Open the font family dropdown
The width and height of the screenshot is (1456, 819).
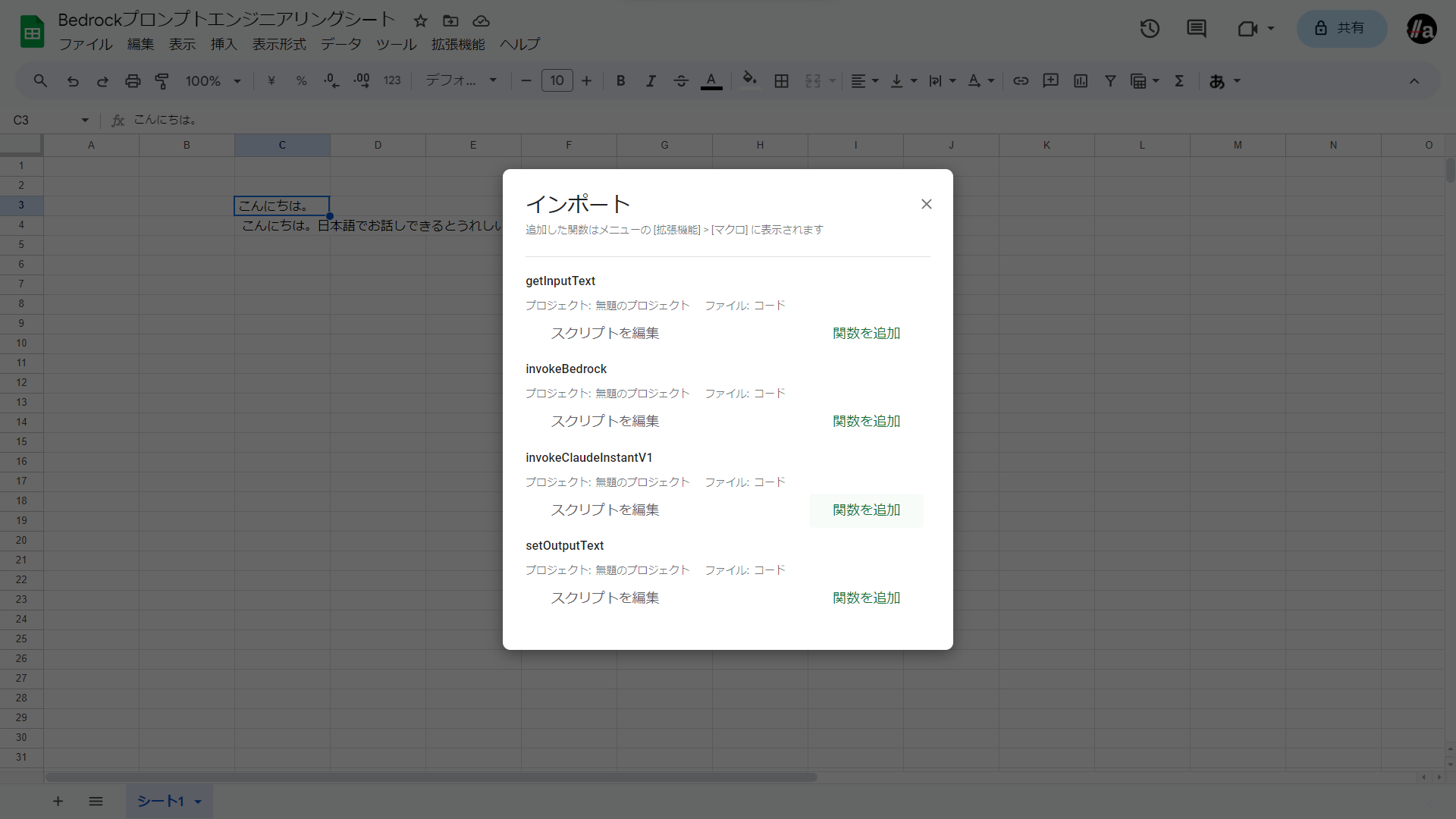pyautogui.click(x=460, y=81)
